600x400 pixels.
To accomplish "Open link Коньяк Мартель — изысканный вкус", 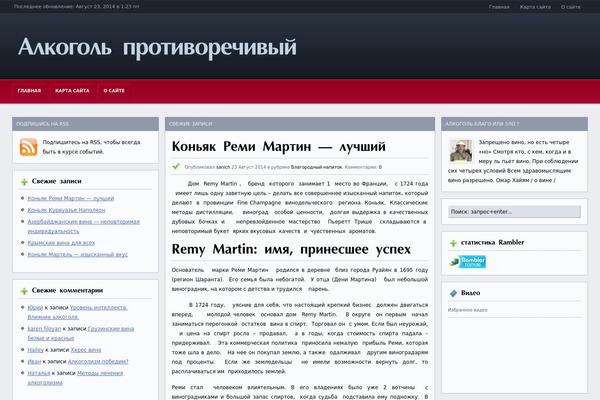I will [x=78, y=254].
